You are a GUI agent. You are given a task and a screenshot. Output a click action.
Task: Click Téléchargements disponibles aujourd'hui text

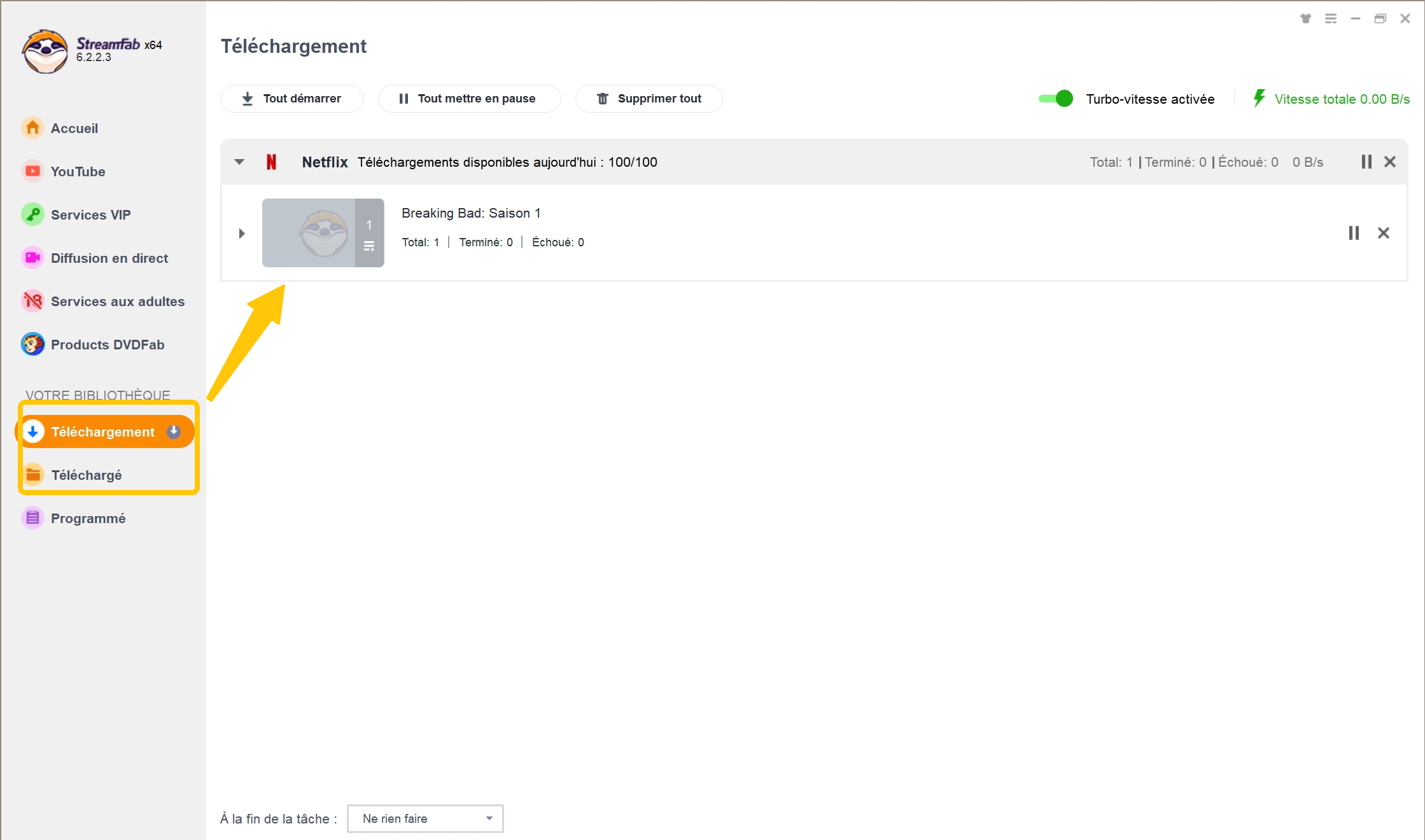(507, 162)
